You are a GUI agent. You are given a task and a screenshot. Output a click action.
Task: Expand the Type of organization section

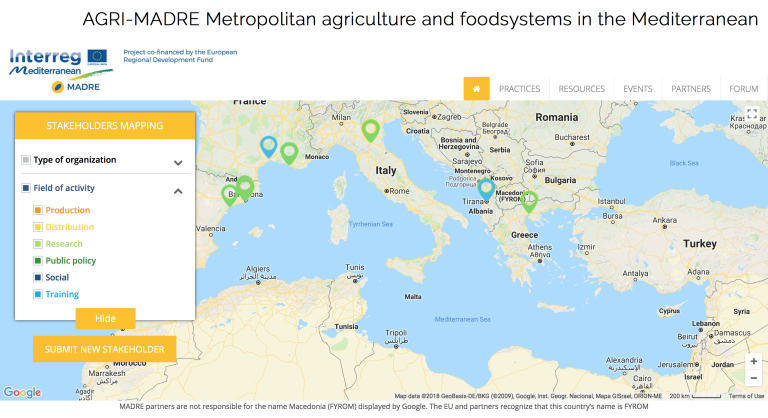[x=178, y=163]
